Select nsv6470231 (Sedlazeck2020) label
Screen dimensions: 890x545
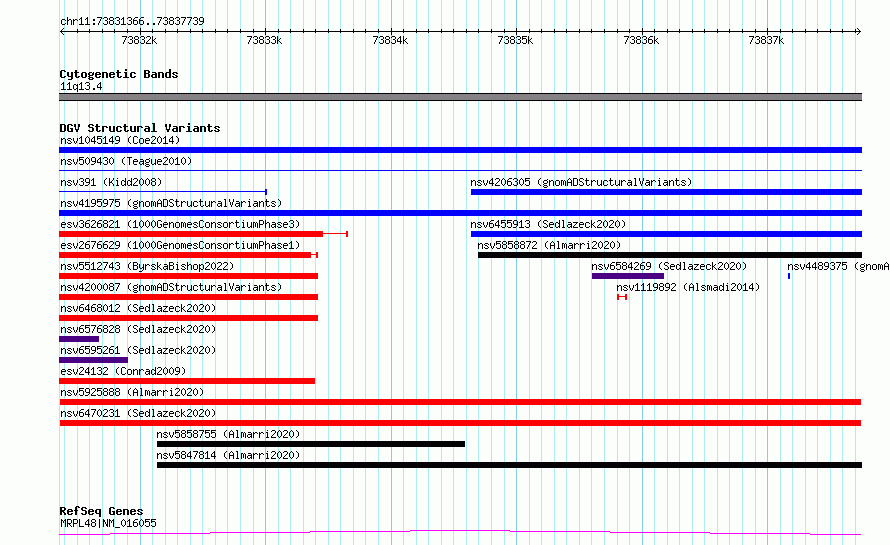click(138, 413)
